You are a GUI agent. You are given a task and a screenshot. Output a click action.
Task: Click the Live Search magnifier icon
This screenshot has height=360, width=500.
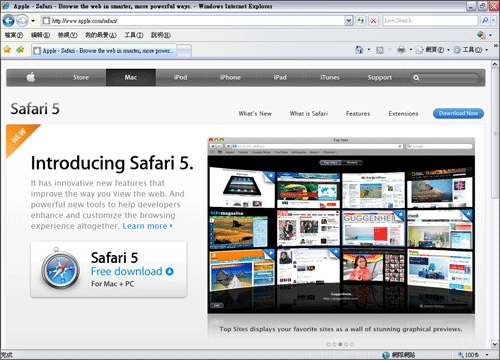(x=485, y=21)
